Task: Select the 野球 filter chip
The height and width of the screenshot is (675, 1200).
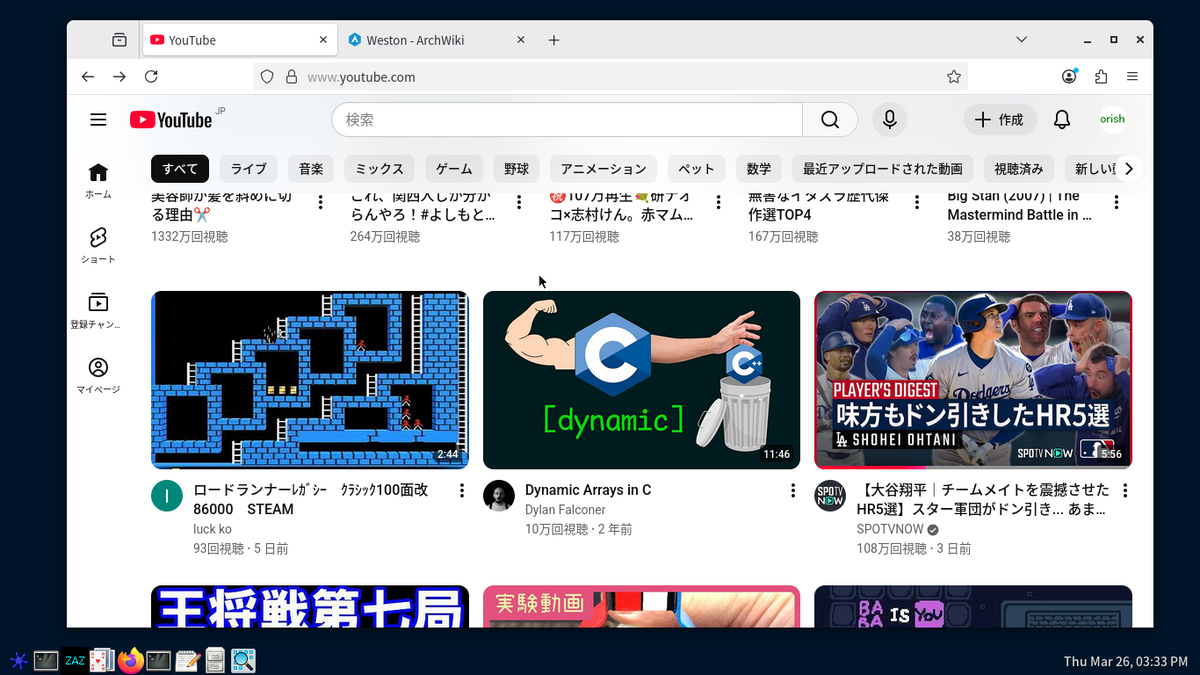Action: coord(517,169)
